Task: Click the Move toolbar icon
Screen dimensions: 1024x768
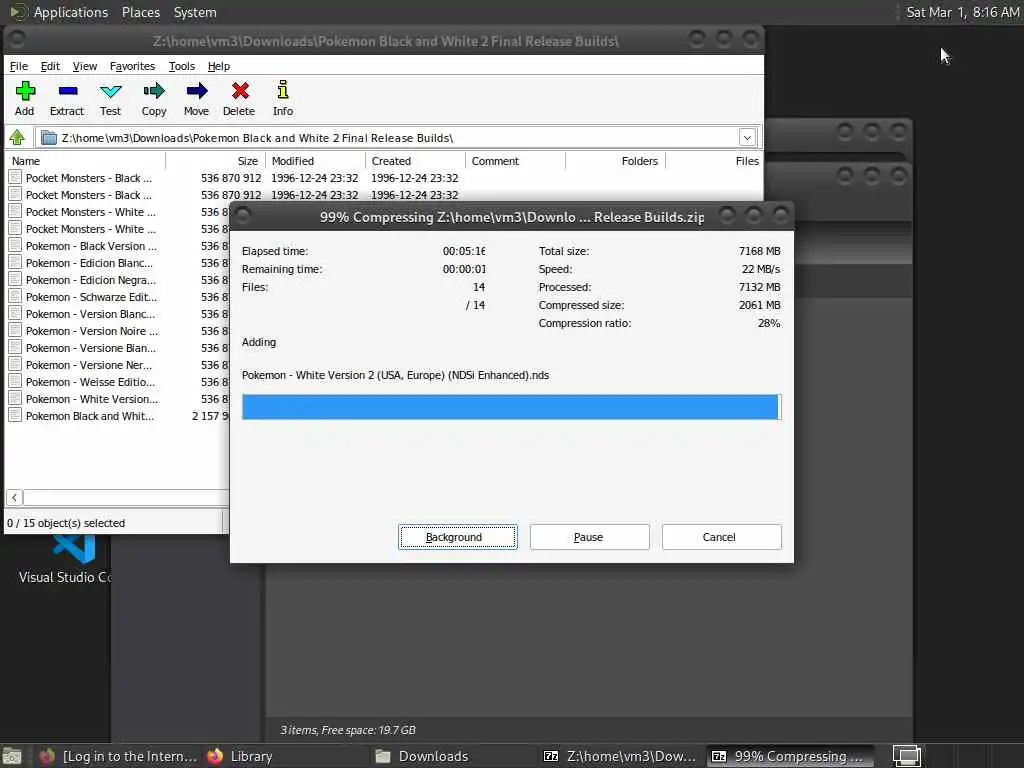Action: click(197, 99)
